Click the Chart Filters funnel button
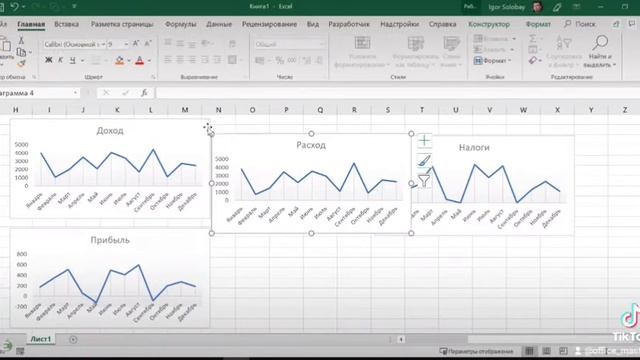The height and width of the screenshot is (360, 640). point(424,180)
